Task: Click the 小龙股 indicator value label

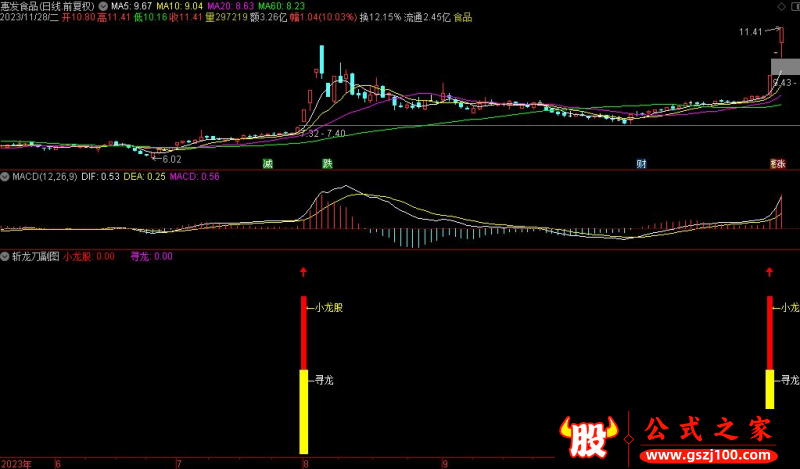Action: (x=78, y=256)
